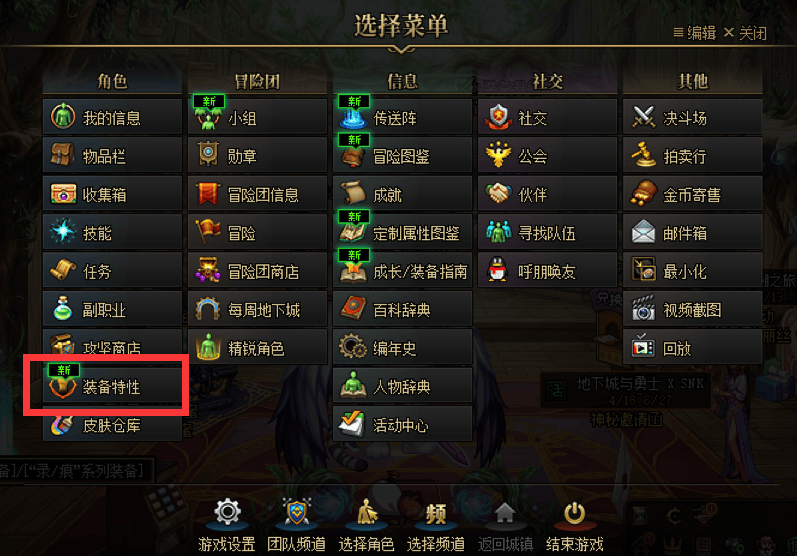Close the menu with 关闭

click(x=745, y=33)
